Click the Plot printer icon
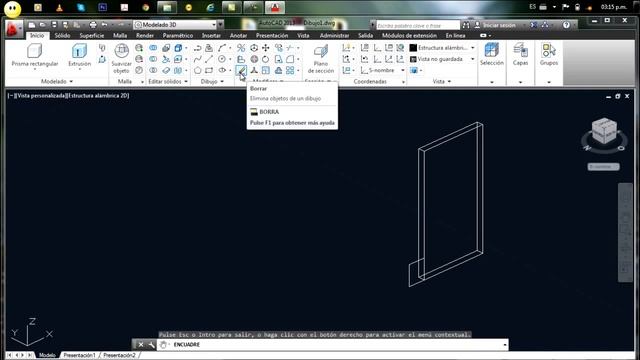The image size is (640, 360). tap(93, 25)
